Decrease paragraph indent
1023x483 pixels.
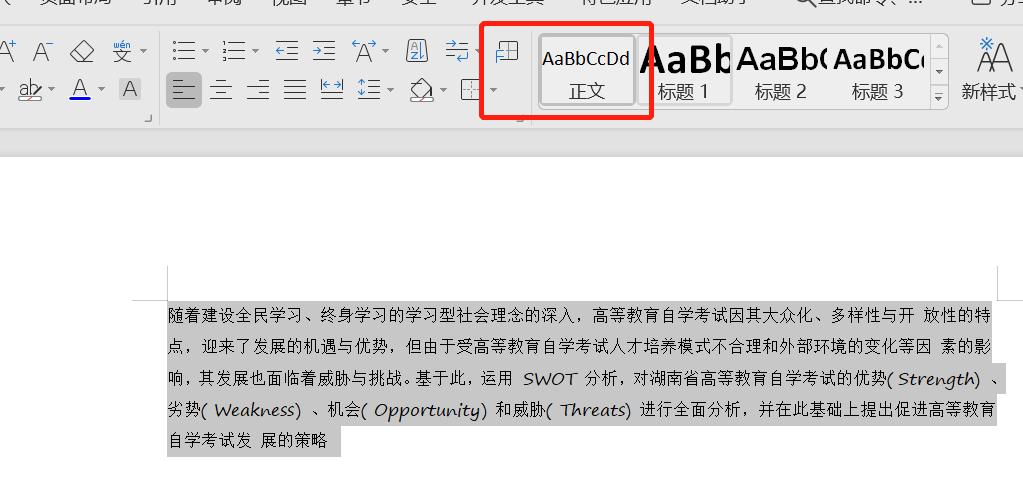click(286, 51)
